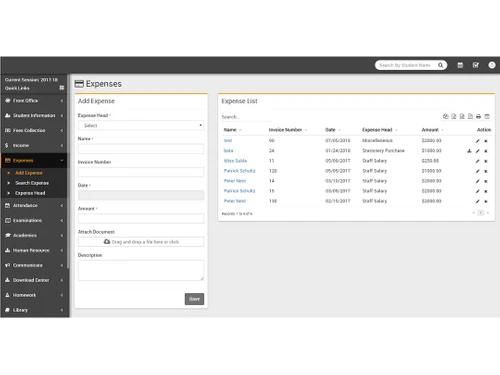Open the Expense Head select dropdown
The image size is (500, 375).
(x=141, y=125)
